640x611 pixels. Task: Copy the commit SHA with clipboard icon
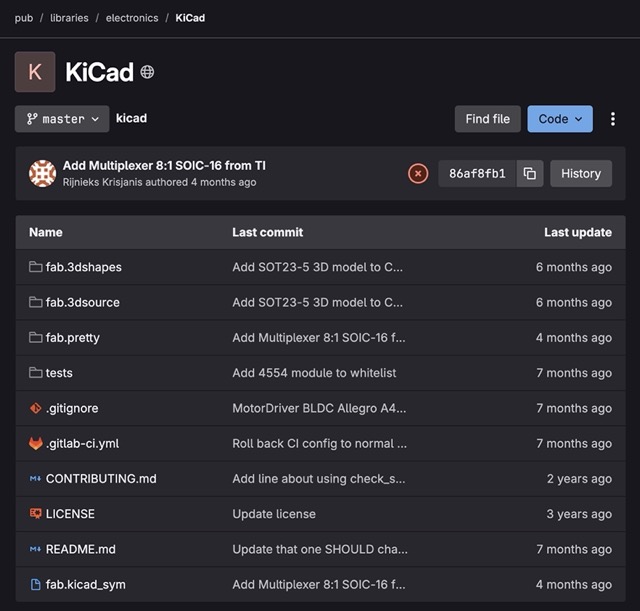529,173
